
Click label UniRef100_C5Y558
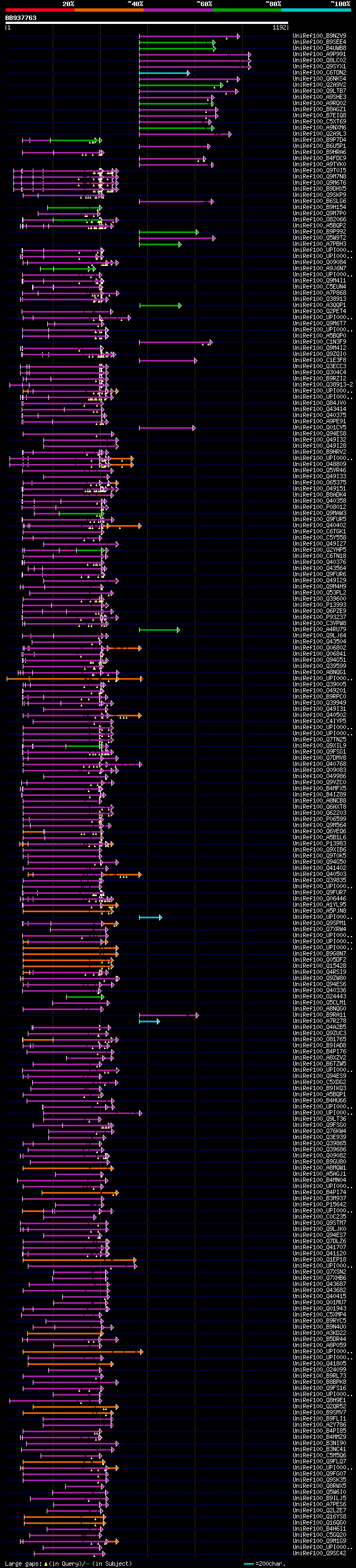pyautogui.click(x=319, y=537)
